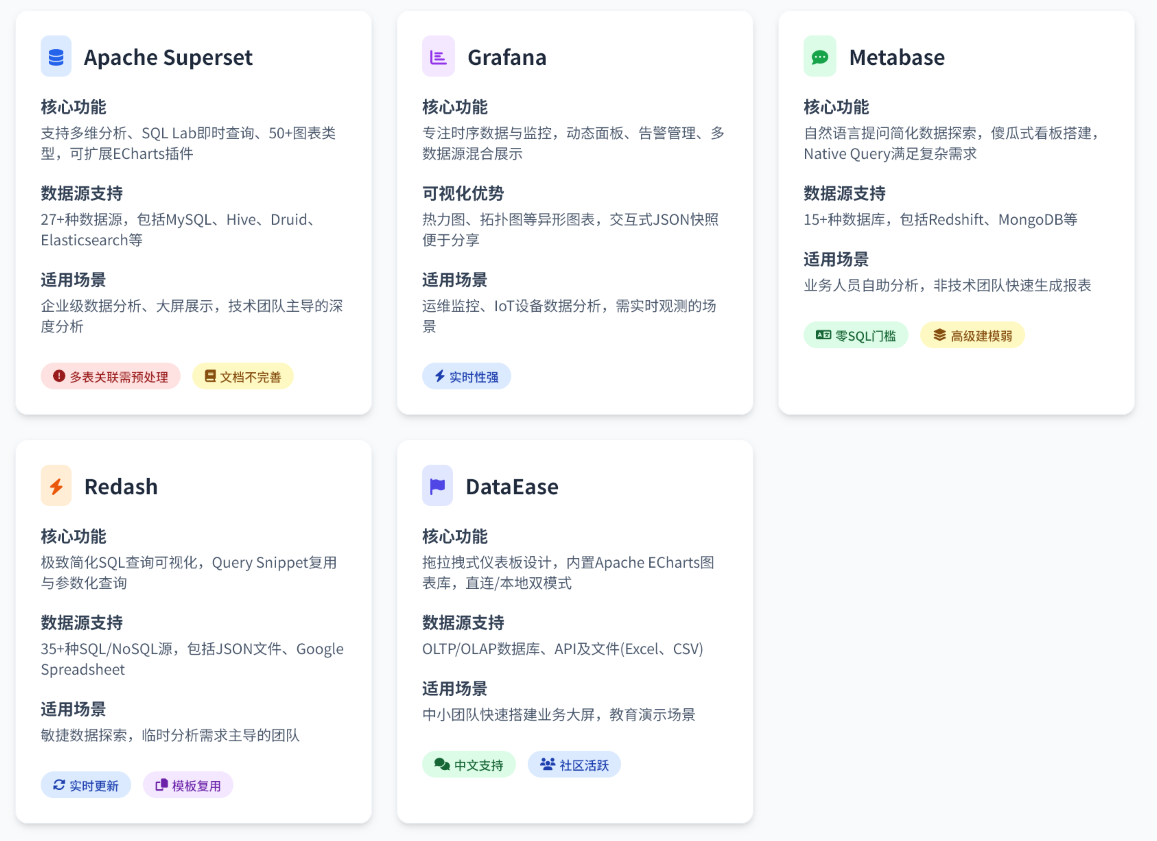Click 数据源支持 heading in Apache Superset card
The width and height of the screenshot is (1157, 841).
[81, 193]
